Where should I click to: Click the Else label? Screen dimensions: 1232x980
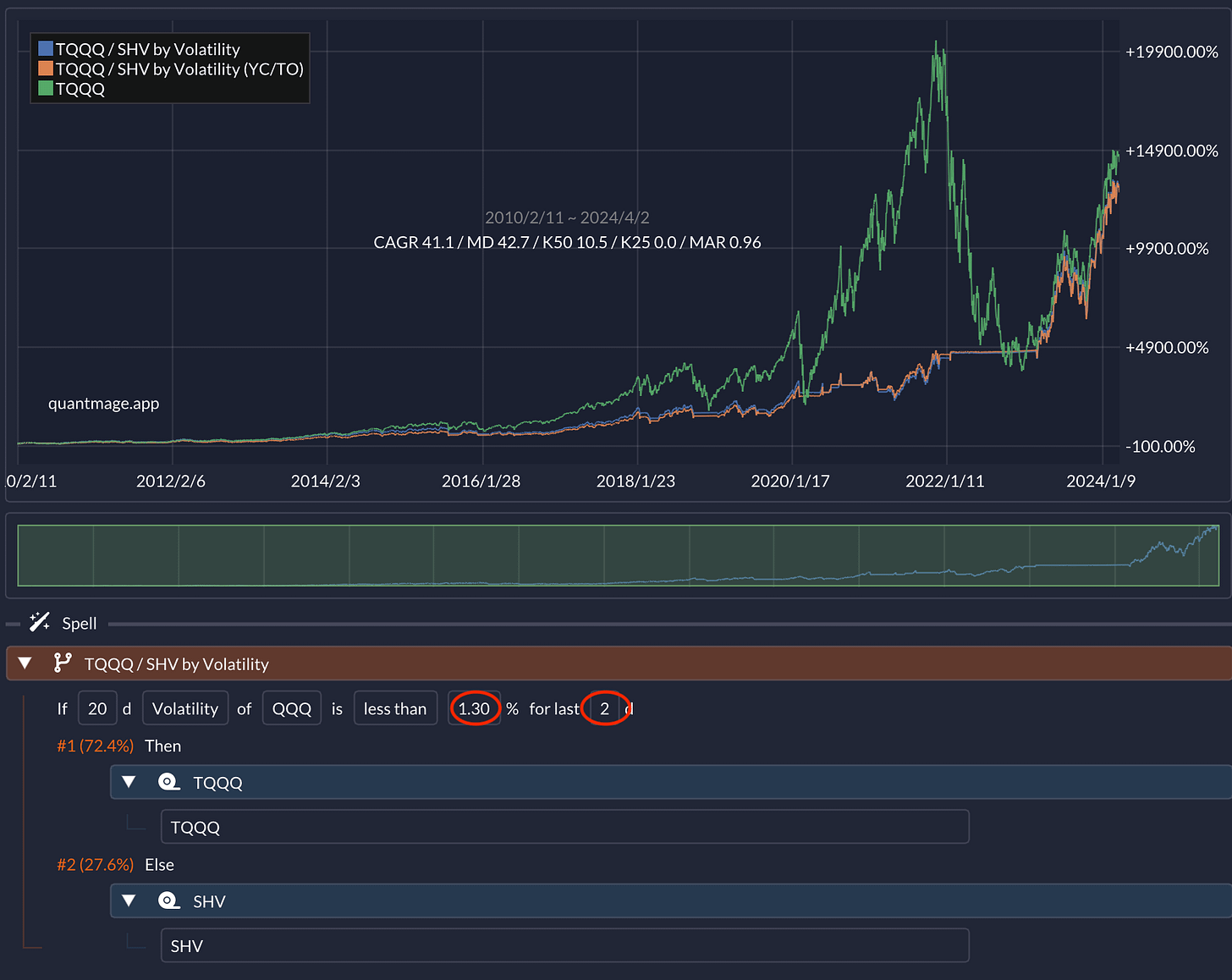pos(159,864)
